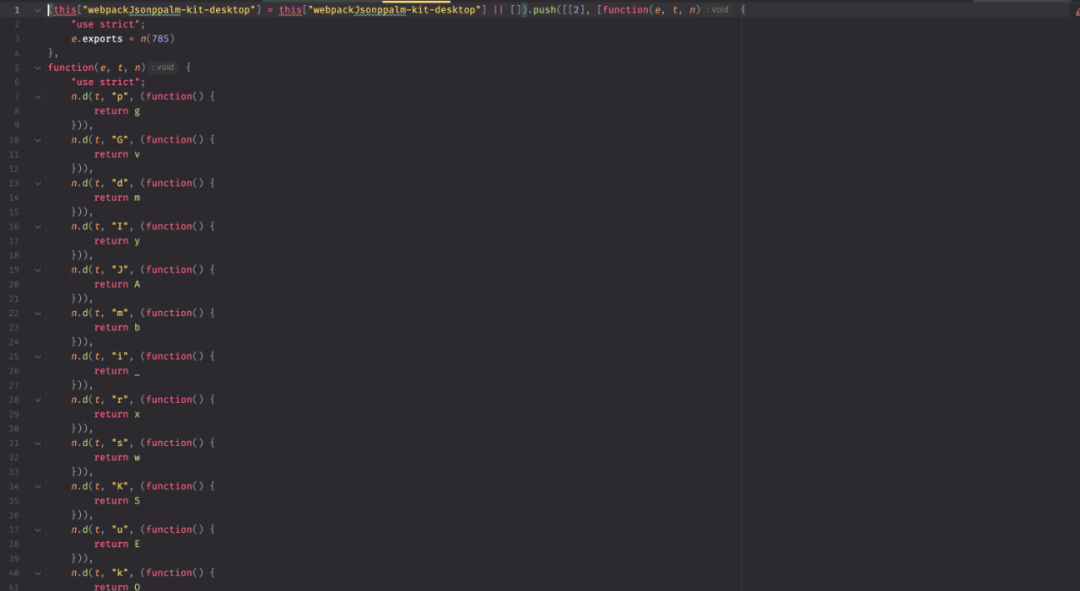Click "return b" on line 23
Viewport: 1080px width, 591px height.
pos(117,328)
